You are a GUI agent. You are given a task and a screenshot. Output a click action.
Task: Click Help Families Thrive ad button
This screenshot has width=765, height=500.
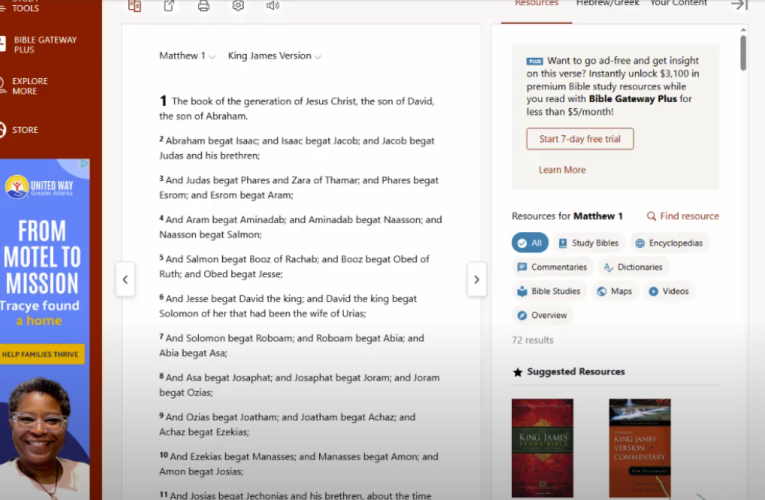coord(41,354)
